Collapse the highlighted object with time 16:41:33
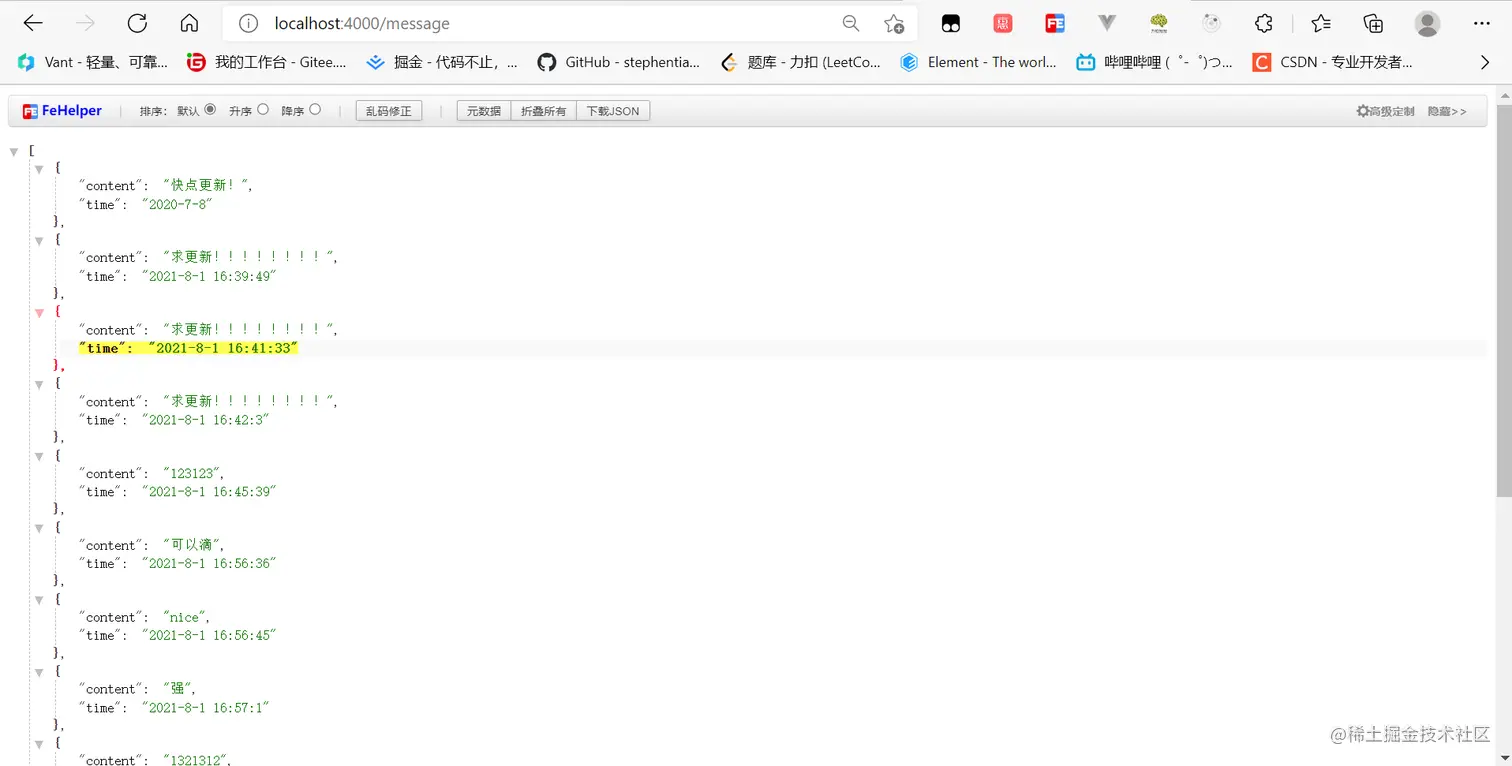 [x=39, y=313]
